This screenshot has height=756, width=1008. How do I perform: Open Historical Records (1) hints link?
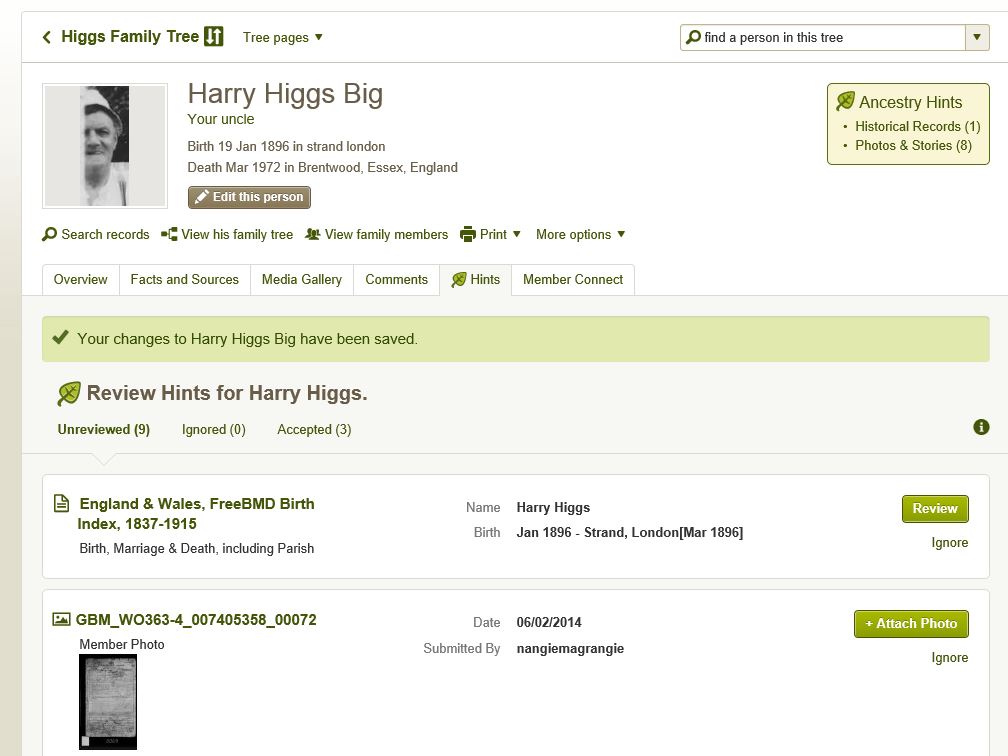(917, 126)
